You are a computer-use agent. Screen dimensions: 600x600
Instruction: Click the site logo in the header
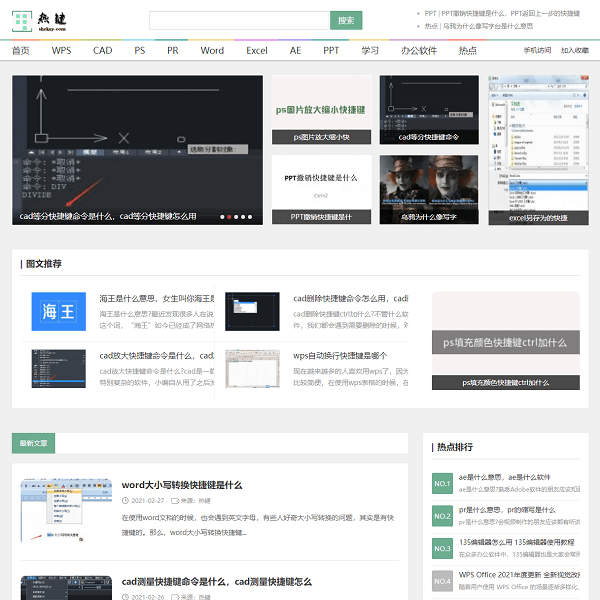39,21
